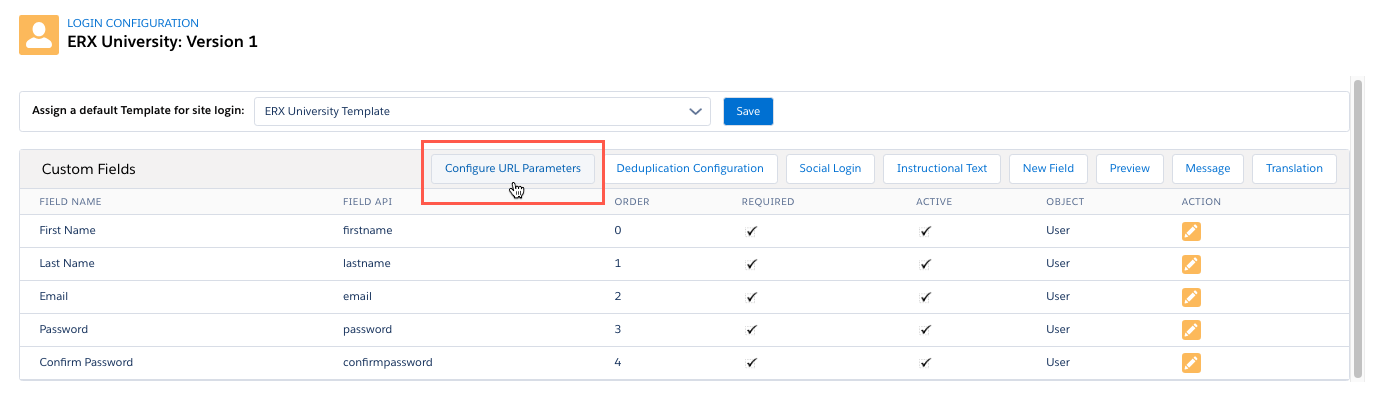Edit the First Name field pencil icon
Image resolution: width=1384 pixels, height=397 pixels.
pos(1191,231)
